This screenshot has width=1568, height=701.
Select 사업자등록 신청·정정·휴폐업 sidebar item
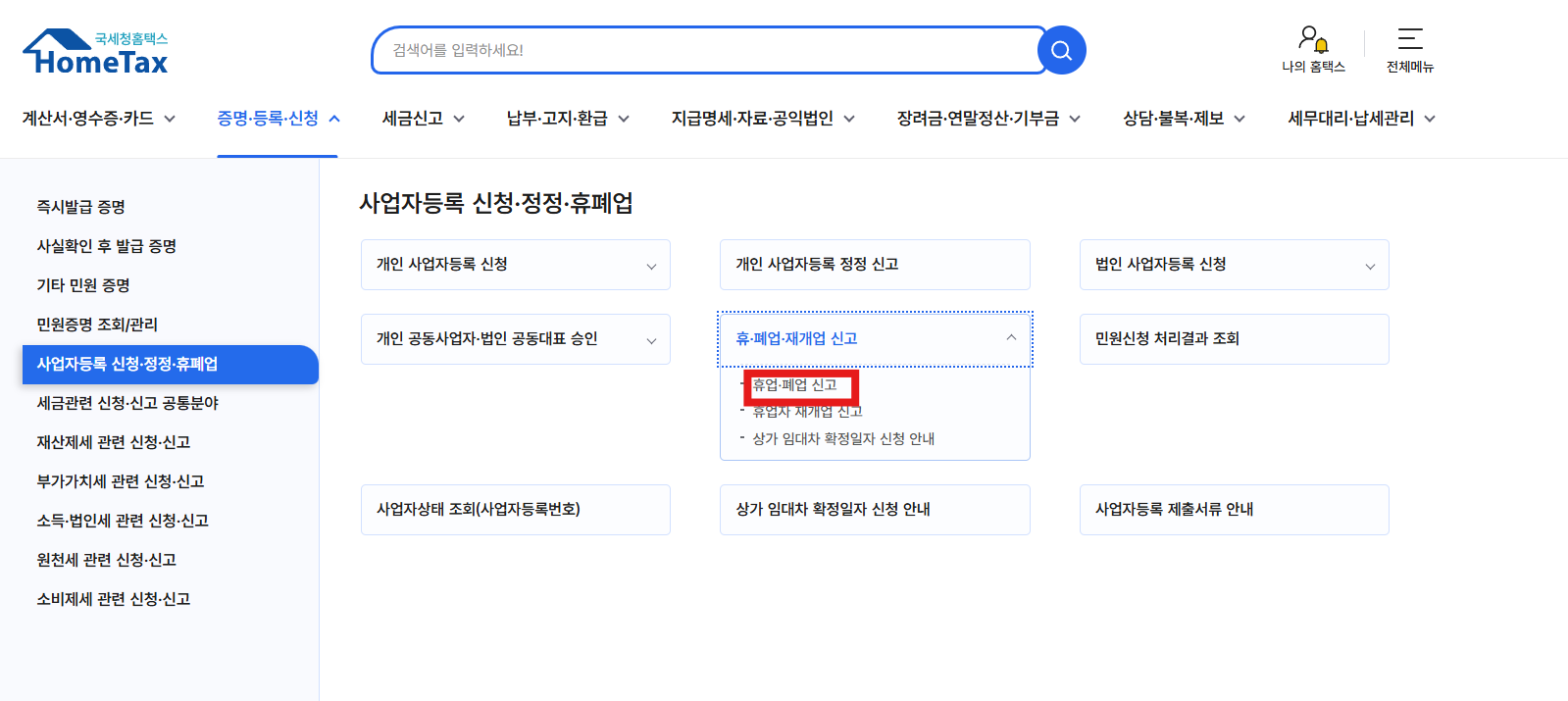[x=171, y=365]
